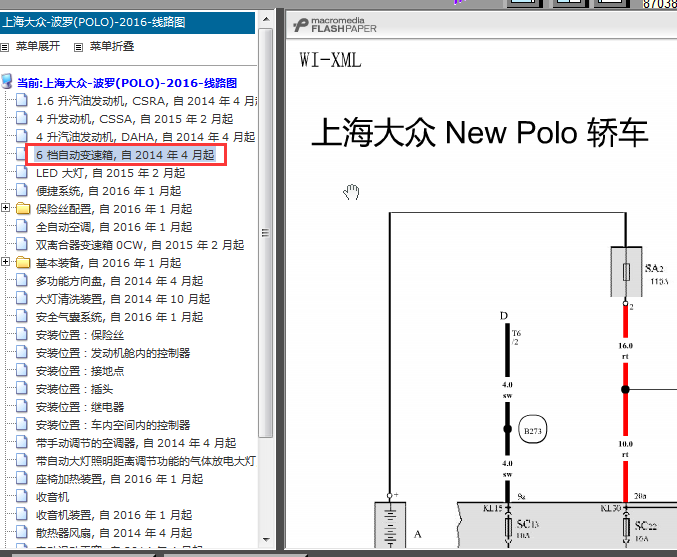Open 基本装备, 自 2016 年 1 月起 label
Screen dimensions: 677x557
(x=108, y=263)
